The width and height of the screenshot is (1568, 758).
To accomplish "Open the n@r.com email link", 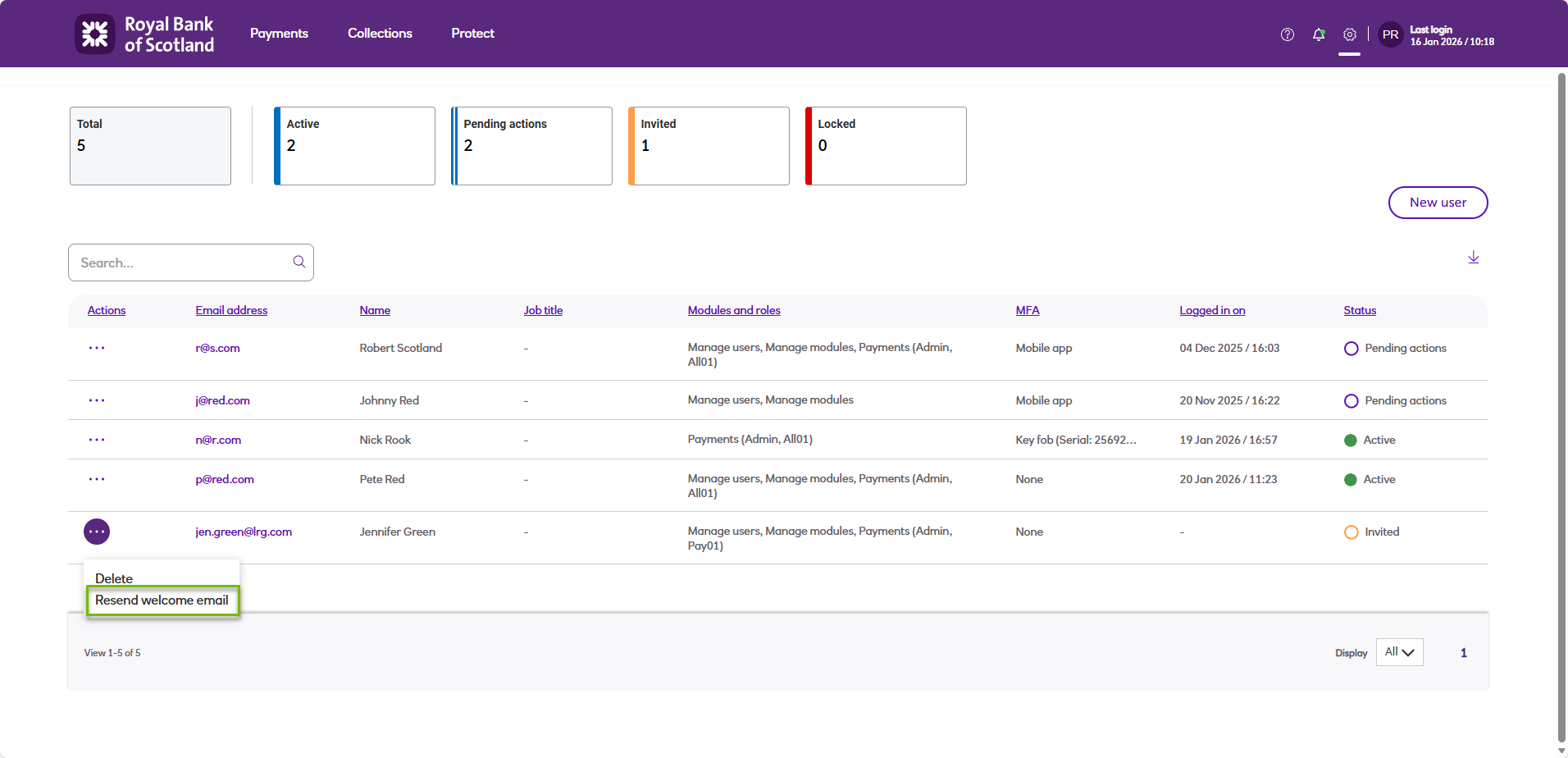I will (x=218, y=440).
